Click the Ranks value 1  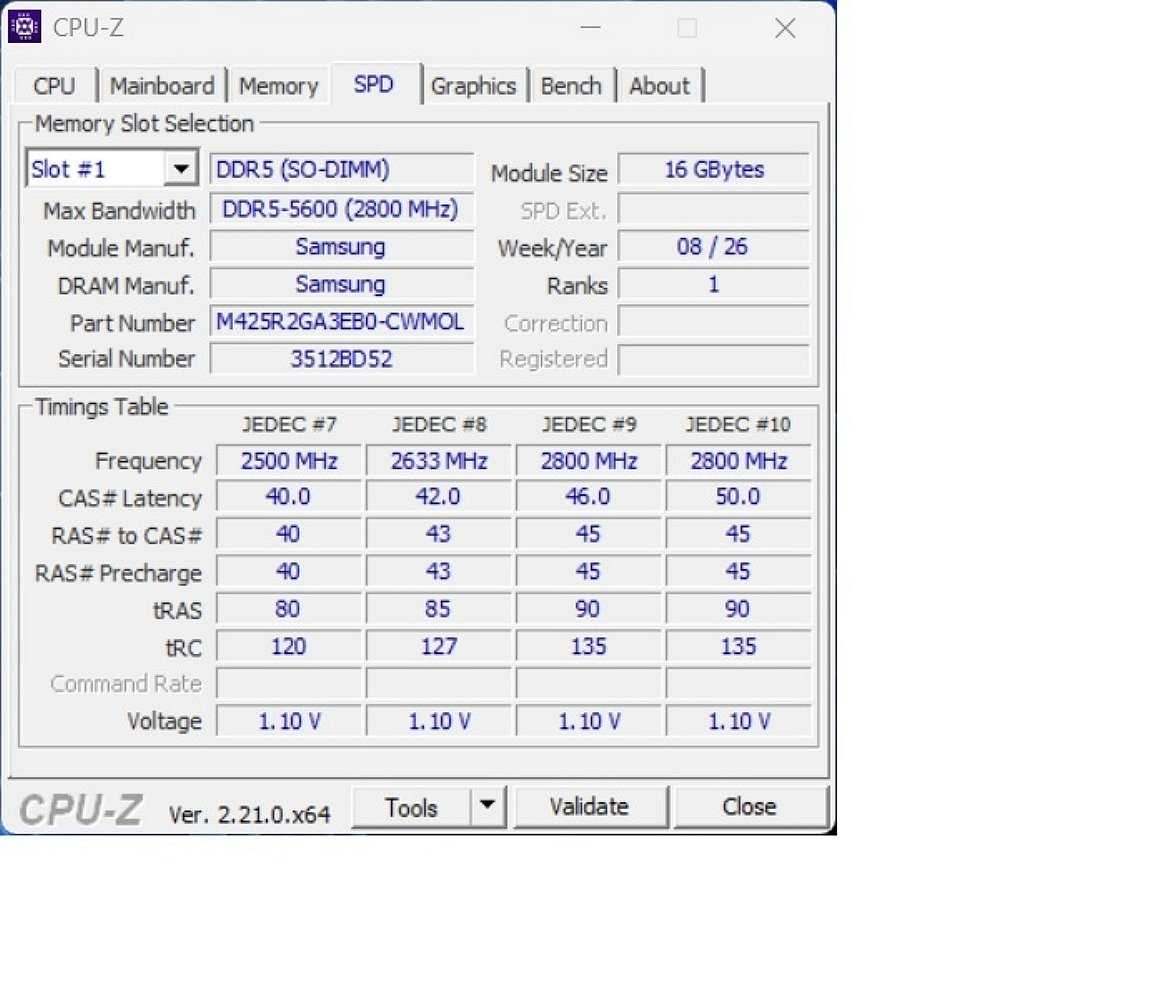point(714,284)
